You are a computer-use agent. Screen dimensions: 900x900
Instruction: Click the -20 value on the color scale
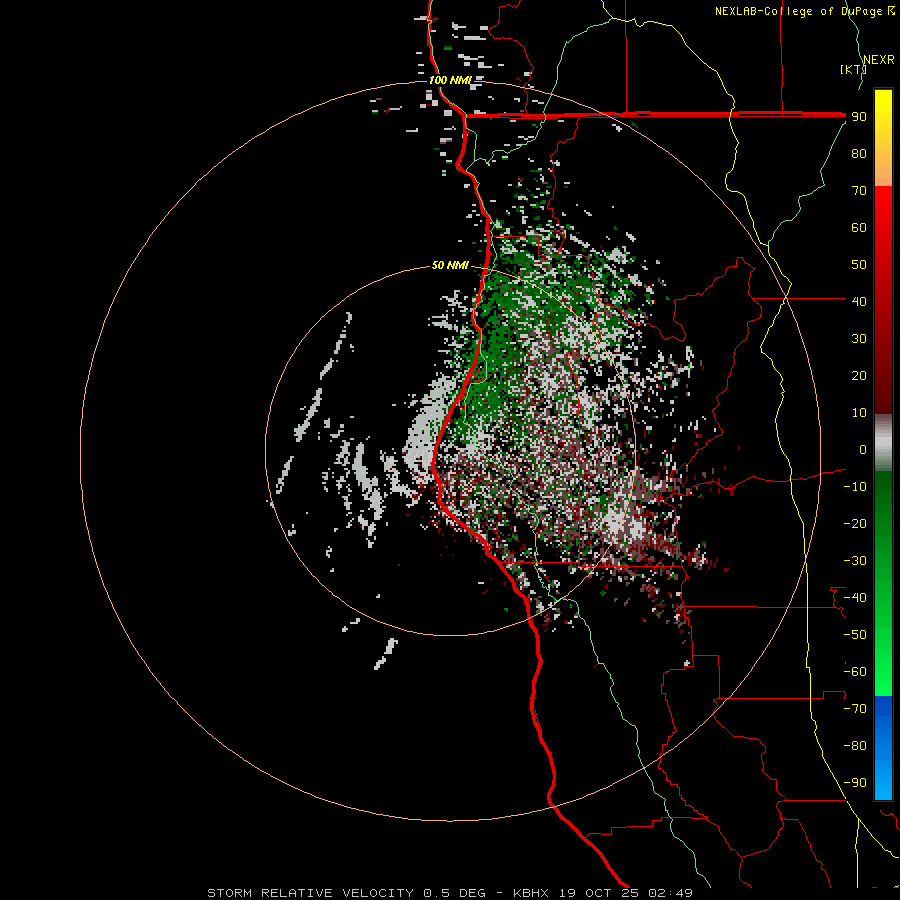point(855,523)
